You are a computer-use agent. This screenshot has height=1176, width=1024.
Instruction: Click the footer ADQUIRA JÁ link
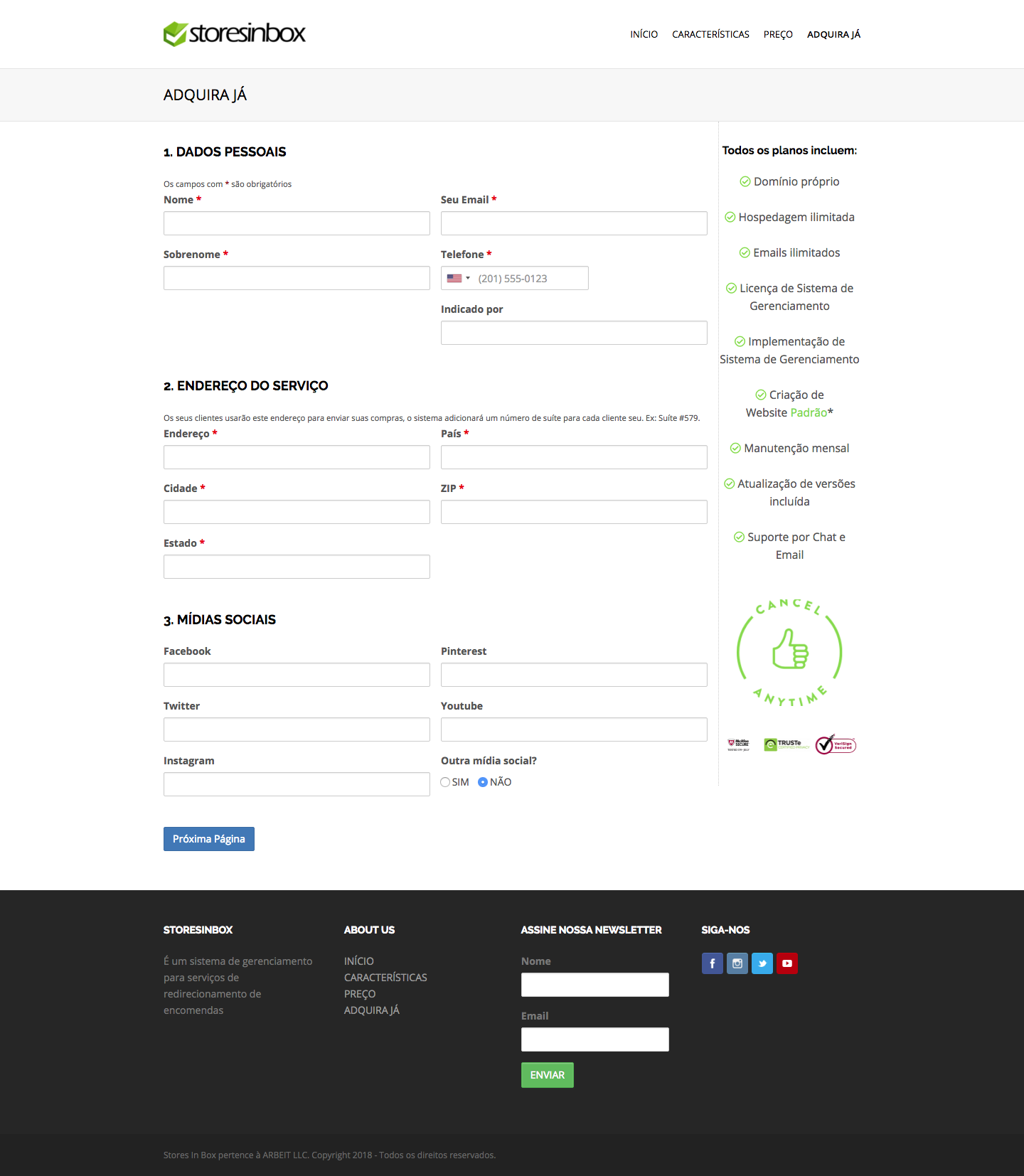(x=372, y=1010)
